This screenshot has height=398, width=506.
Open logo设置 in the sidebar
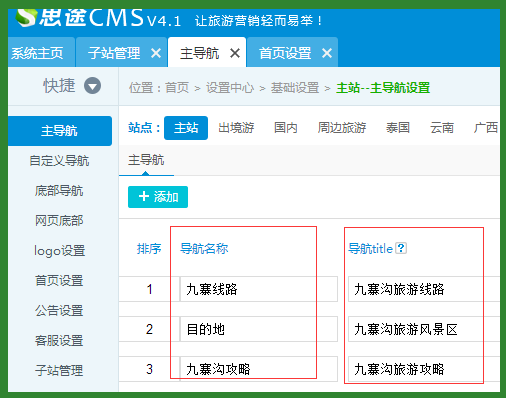click(59, 251)
